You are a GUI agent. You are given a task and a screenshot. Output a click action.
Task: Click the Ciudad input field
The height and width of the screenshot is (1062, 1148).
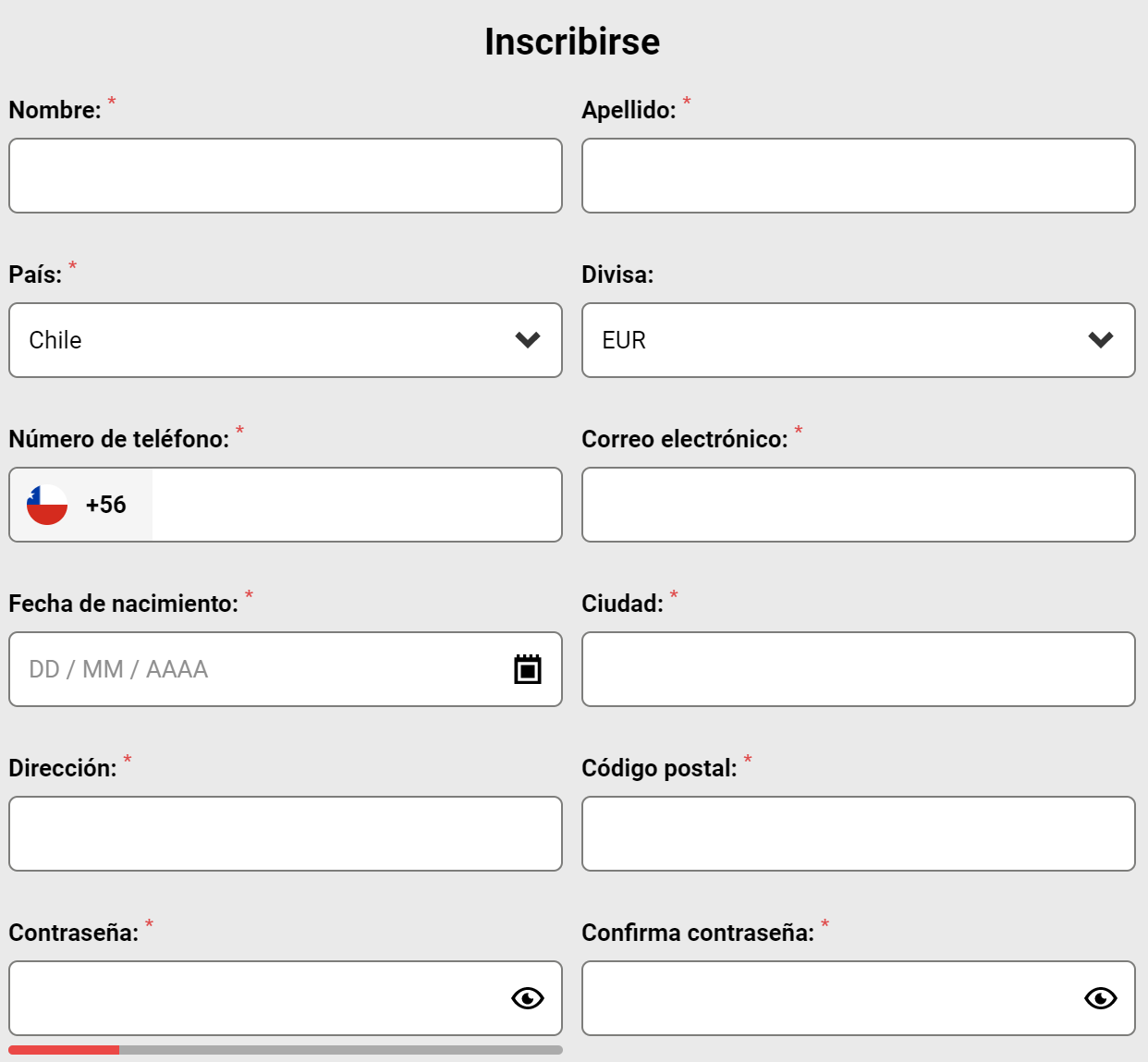859,669
